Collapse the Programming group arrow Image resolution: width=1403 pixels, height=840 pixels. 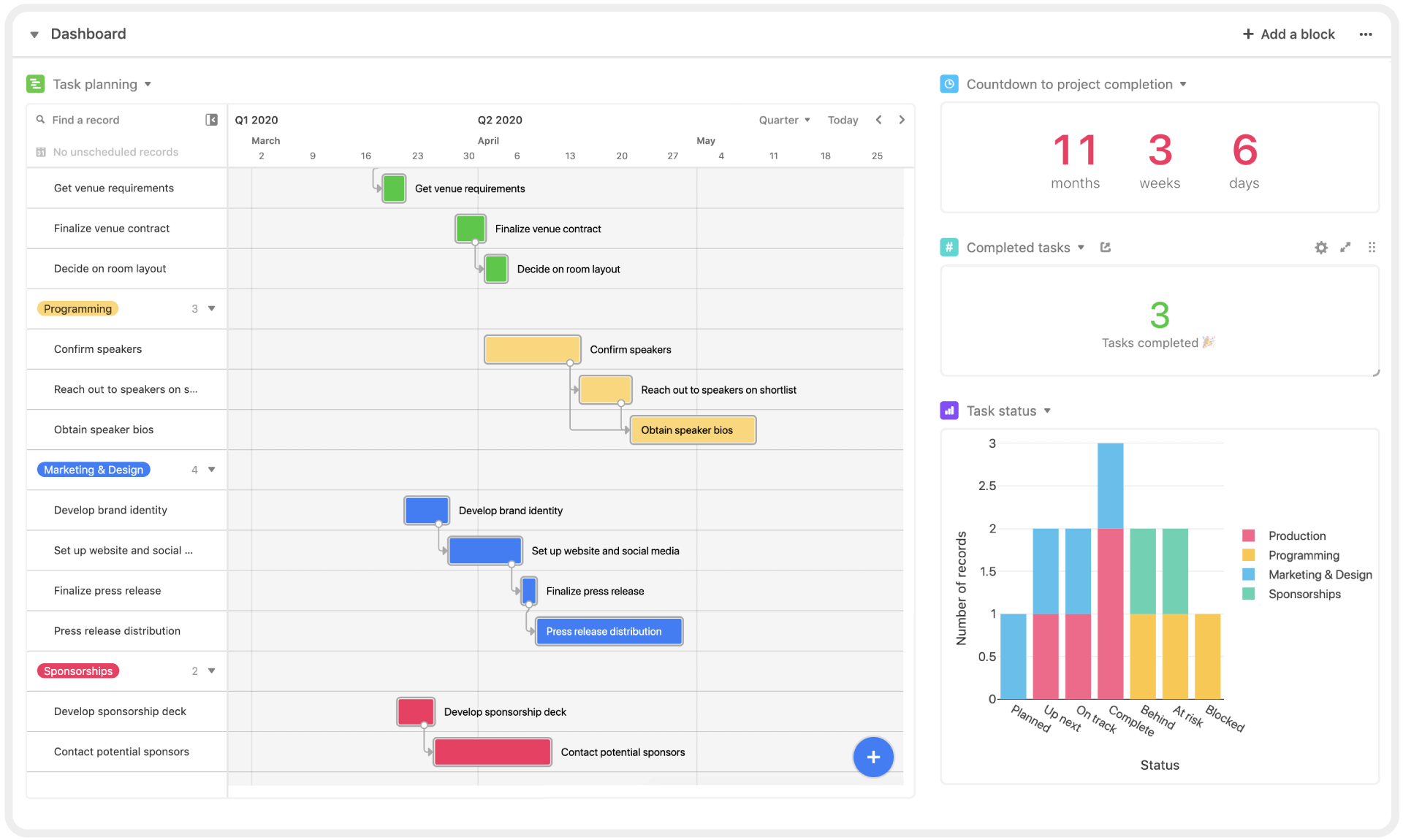pos(212,308)
